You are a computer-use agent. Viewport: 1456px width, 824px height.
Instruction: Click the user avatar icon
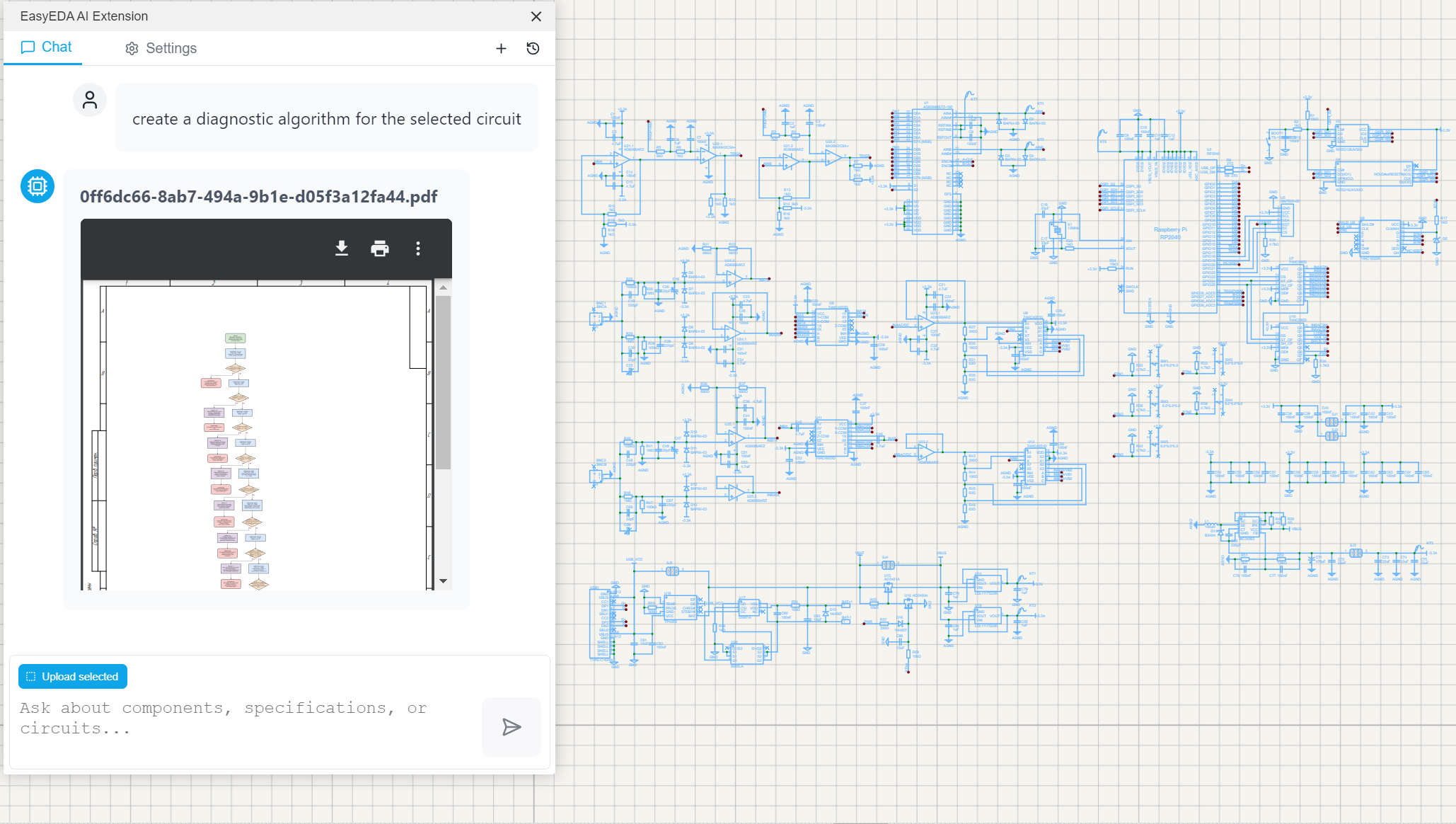pyautogui.click(x=90, y=101)
